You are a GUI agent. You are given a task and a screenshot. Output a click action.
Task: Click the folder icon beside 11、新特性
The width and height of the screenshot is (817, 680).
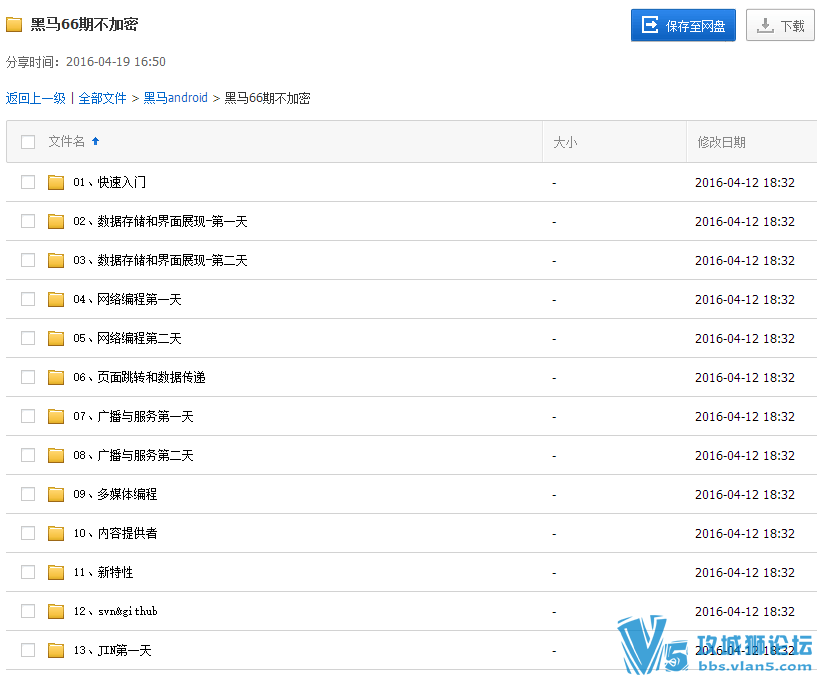click(x=56, y=573)
